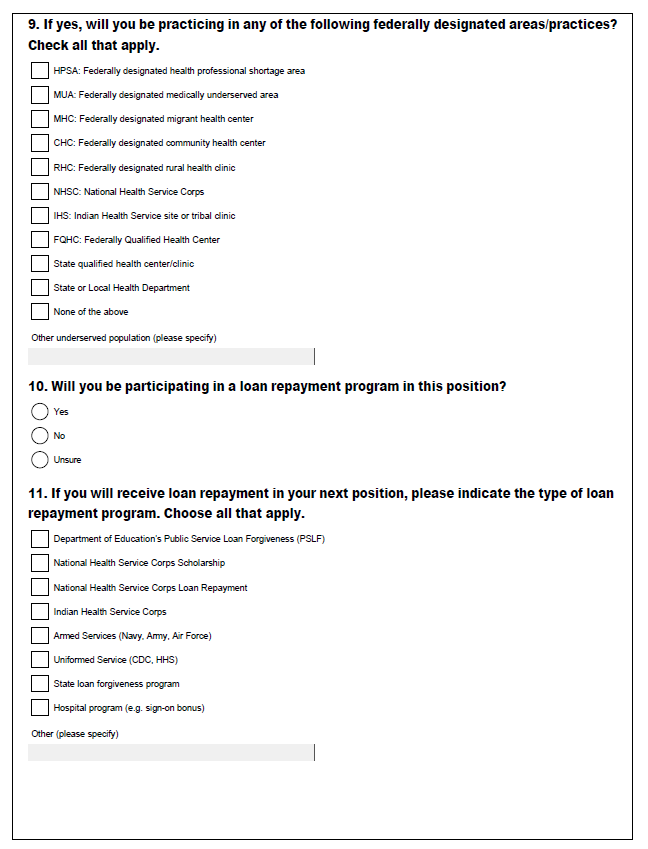Check None of the above box

tap(39, 311)
